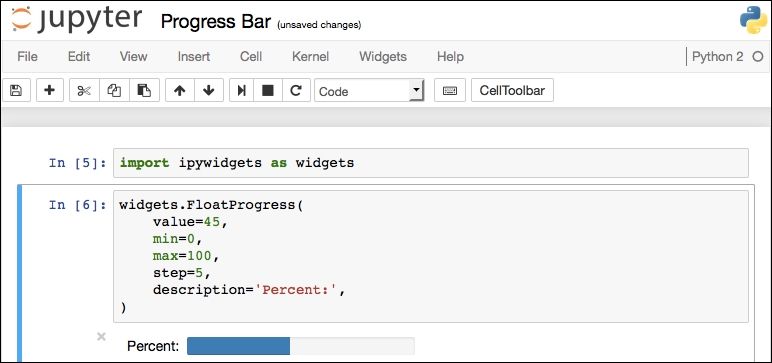The height and width of the screenshot is (363, 772).
Task: Insert a cell with plus icon
Action: 50,91
